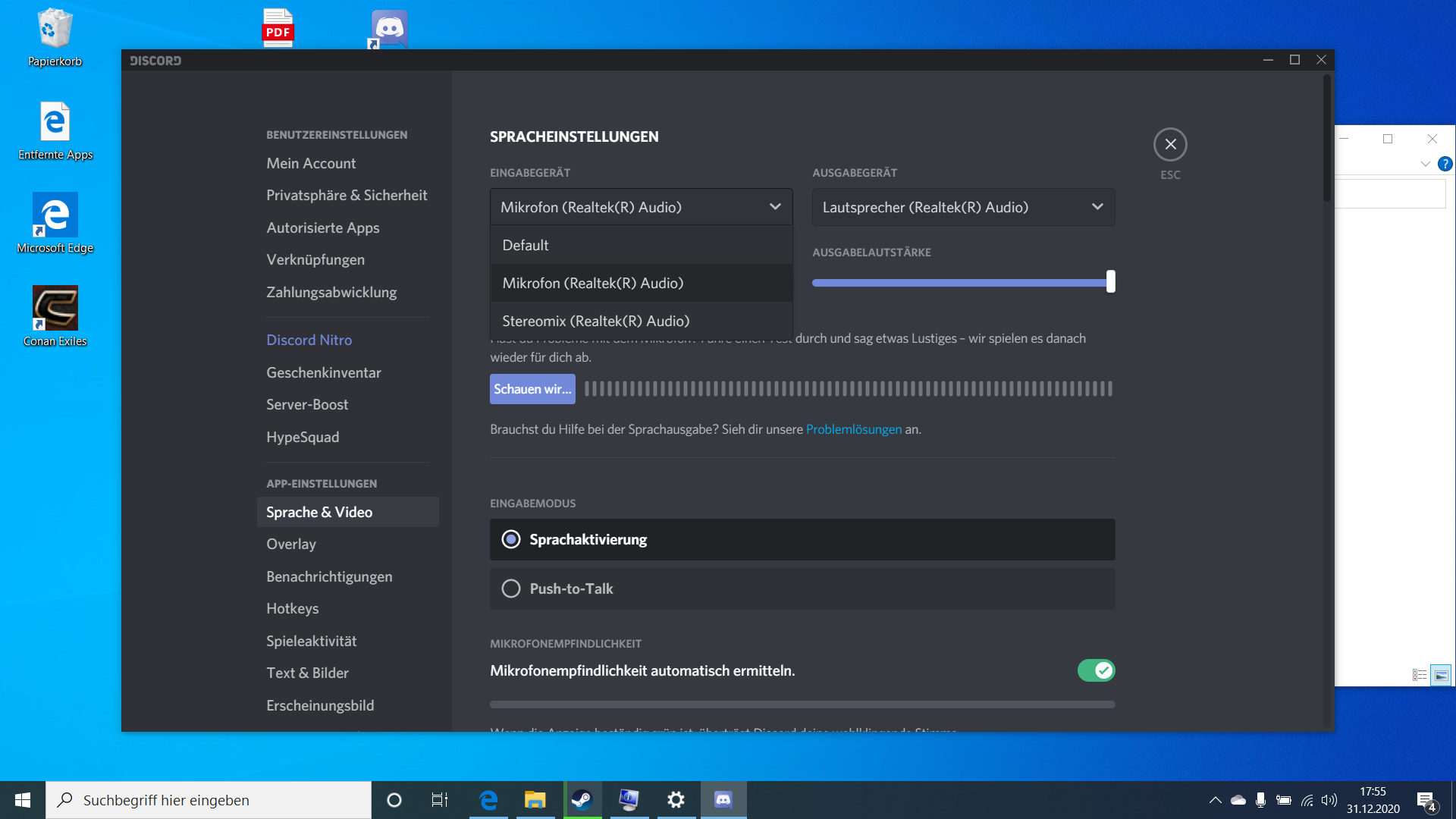This screenshot has width=1456, height=819.
Task: Expand the ribbon chevron in the background window
Action: coord(1426,164)
